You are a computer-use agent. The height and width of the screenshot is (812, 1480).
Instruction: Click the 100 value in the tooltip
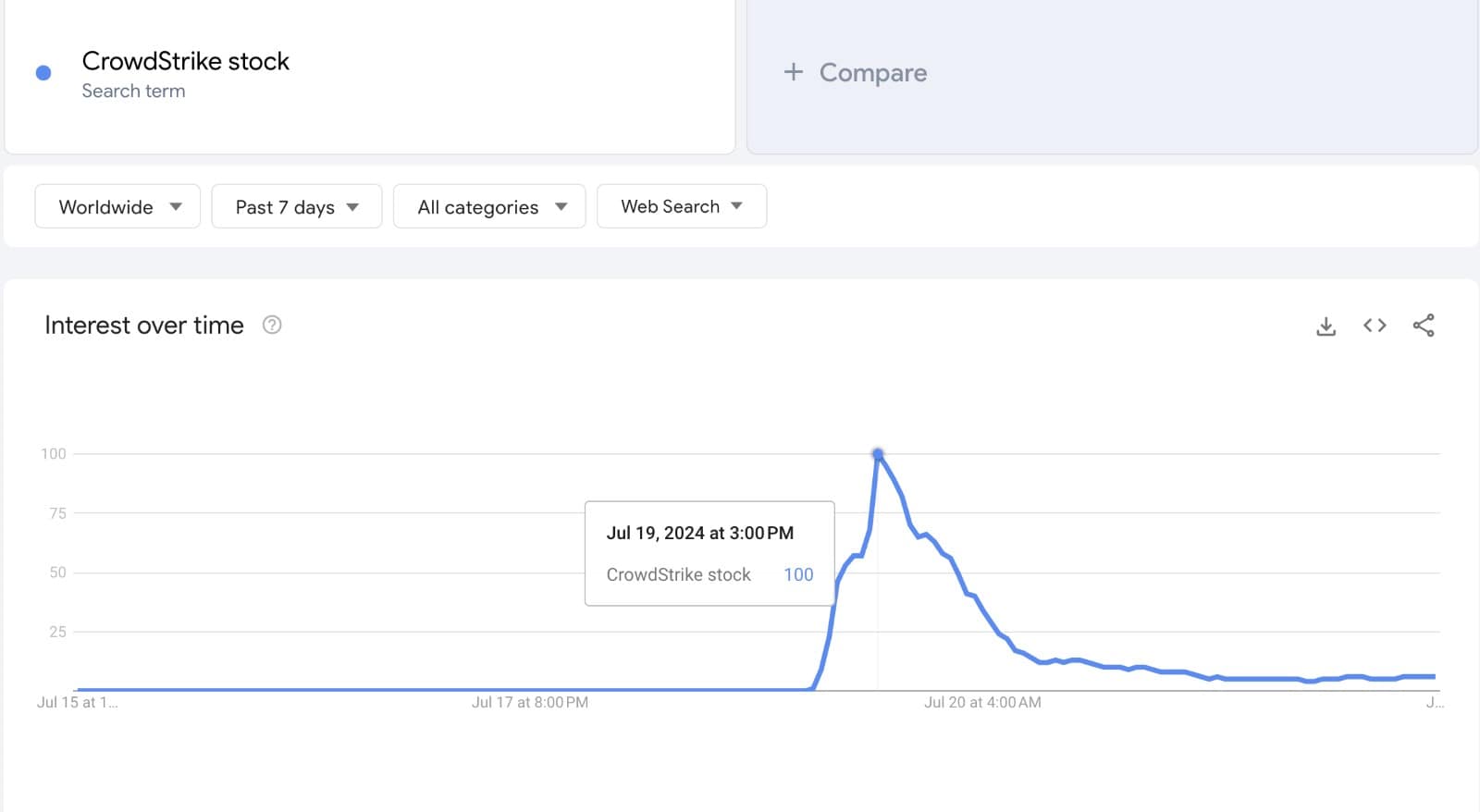click(x=798, y=574)
